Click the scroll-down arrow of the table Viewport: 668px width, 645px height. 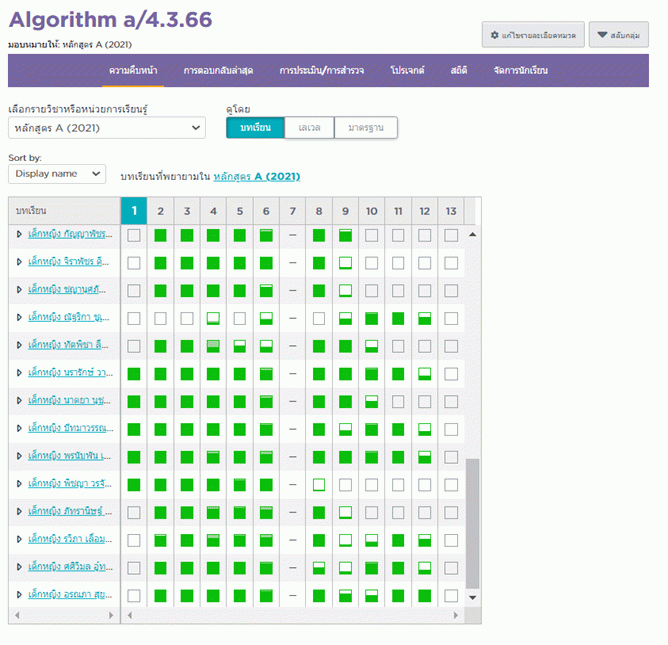tap(473, 597)
